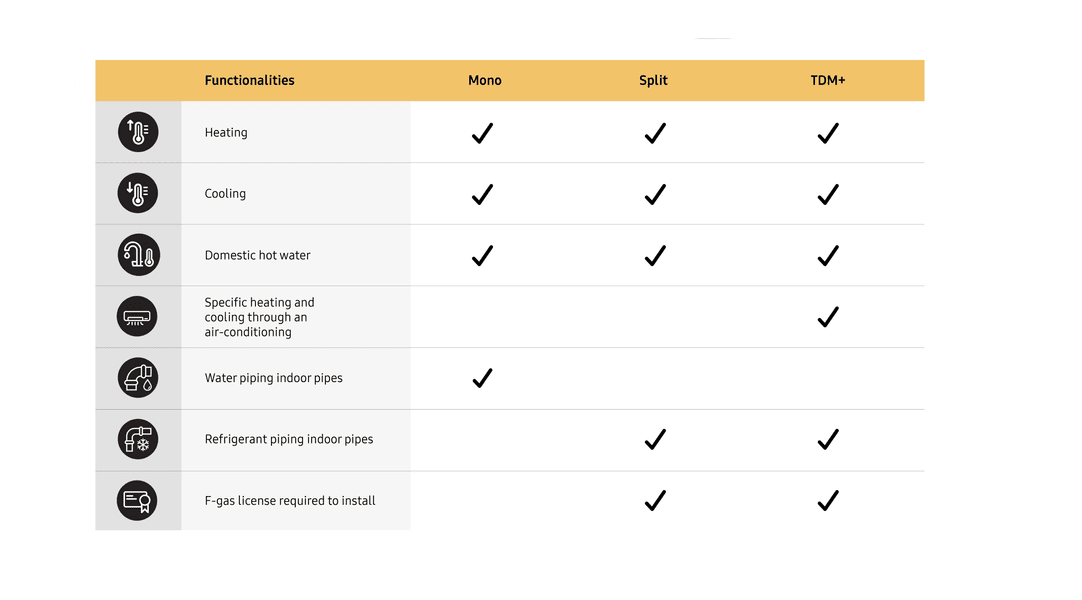The height and width of the screenshot is (600, 1082).
Task: Click the 'Refrigerant piping indoor pipes' label
Action: [289, 439]
